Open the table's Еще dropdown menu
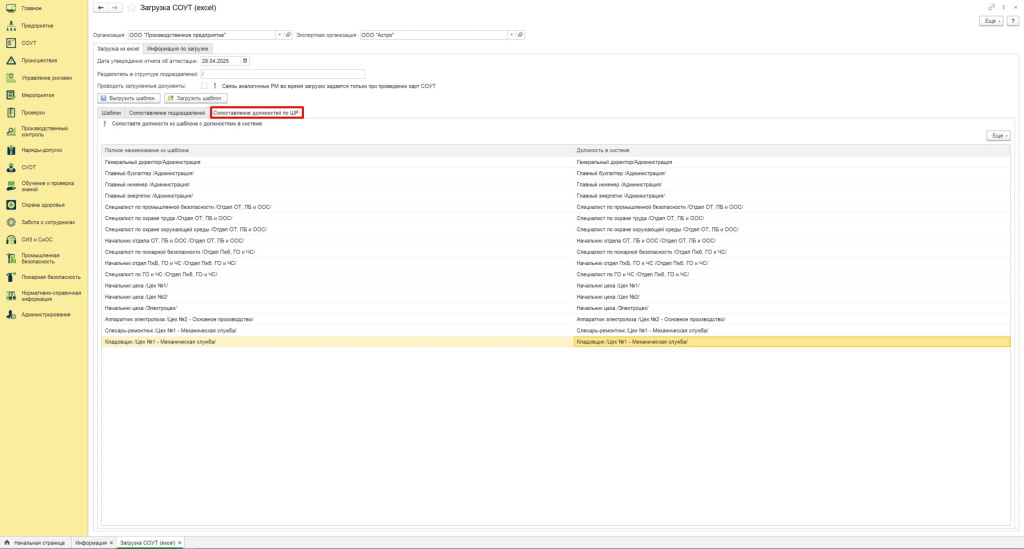The image size is (1024, 549). 998,135
